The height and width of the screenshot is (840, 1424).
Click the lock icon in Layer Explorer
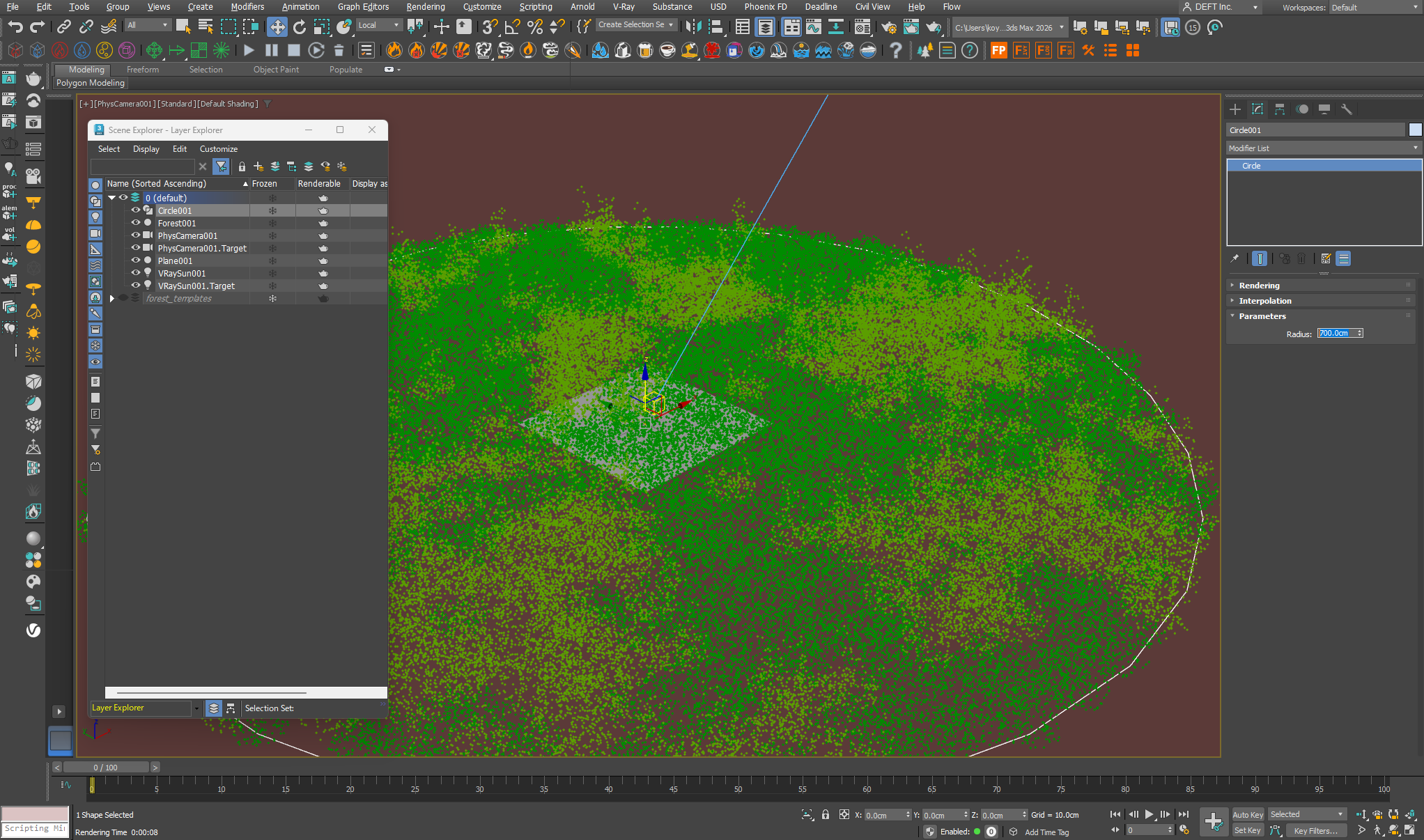point(242,166)
